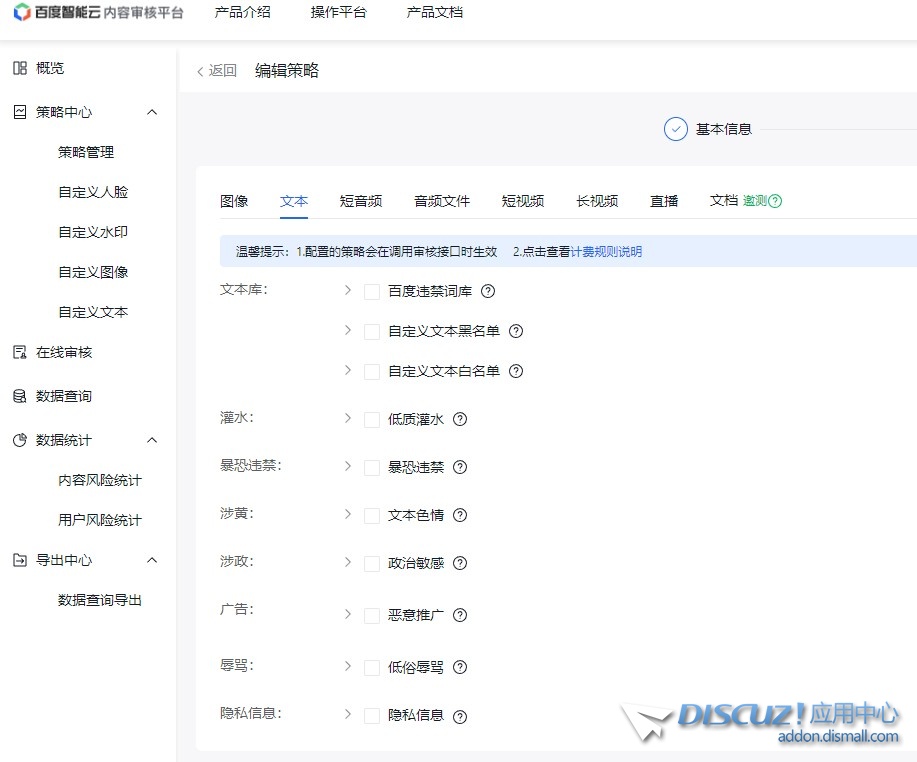Click the help icon beside 百度违禁词库

488,292
